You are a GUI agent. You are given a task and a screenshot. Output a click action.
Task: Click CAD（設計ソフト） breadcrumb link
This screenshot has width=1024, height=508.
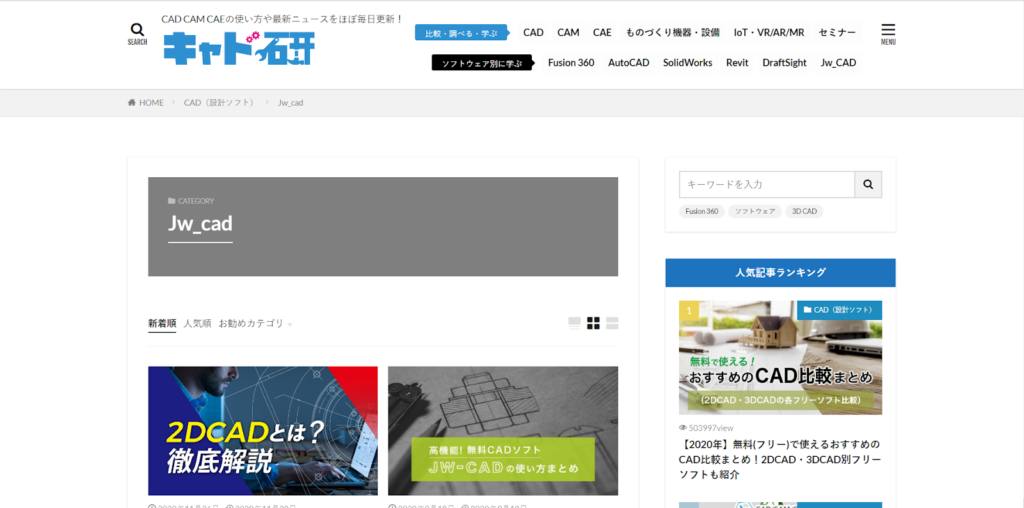tap(221, 103)
